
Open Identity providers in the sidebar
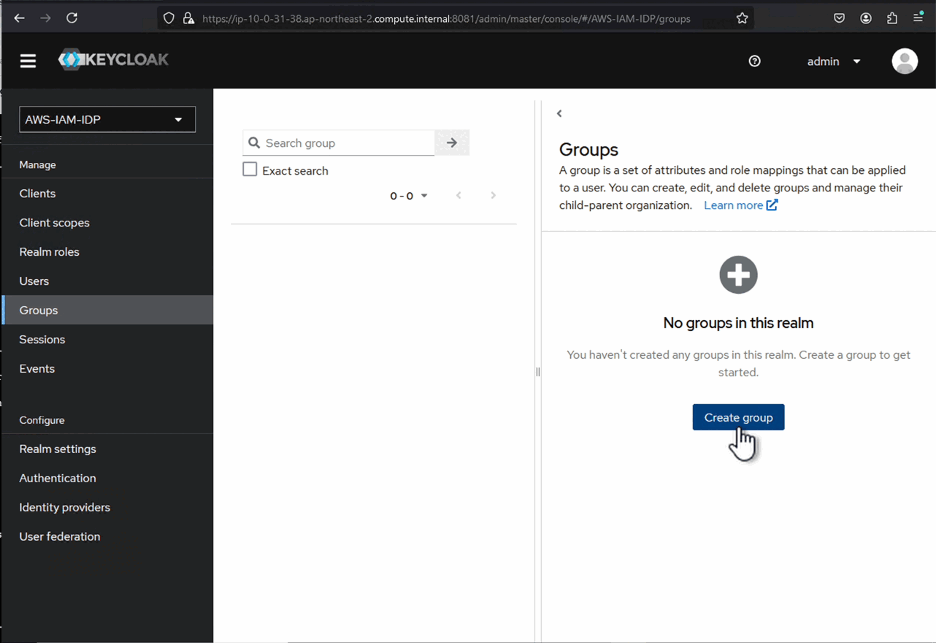pos(107,507)
